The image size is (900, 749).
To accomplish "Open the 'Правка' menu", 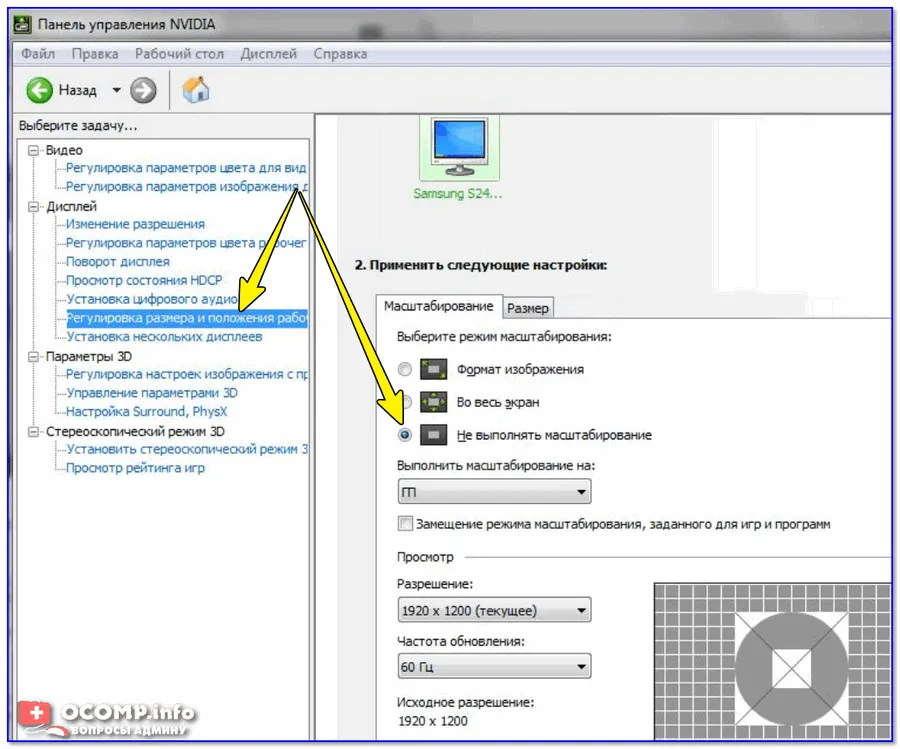I will point(95,54).
